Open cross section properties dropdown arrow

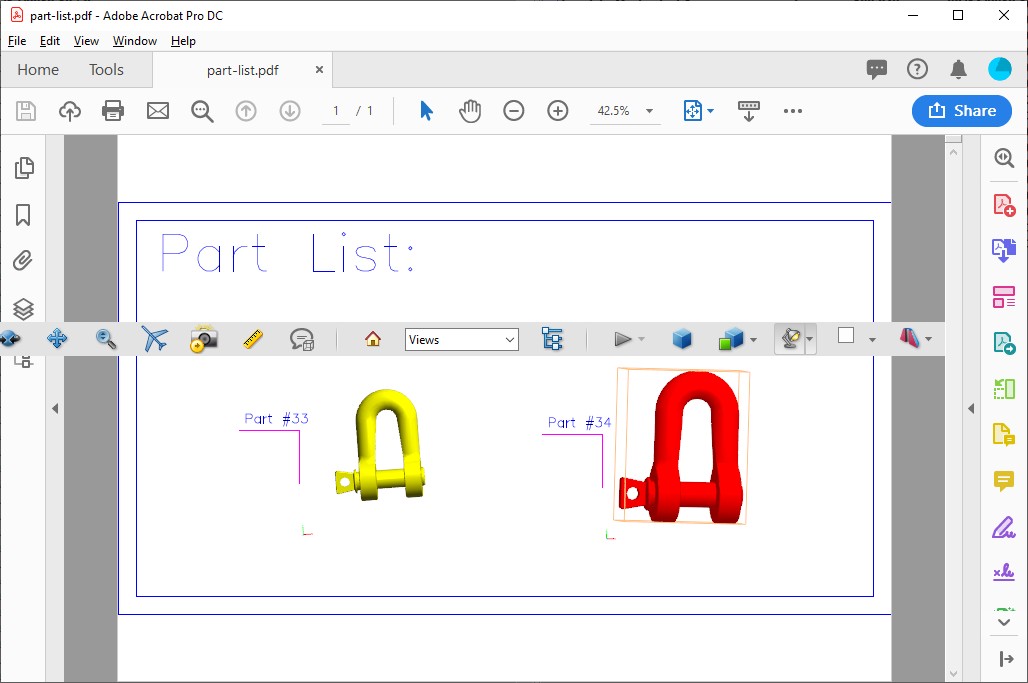928,340
